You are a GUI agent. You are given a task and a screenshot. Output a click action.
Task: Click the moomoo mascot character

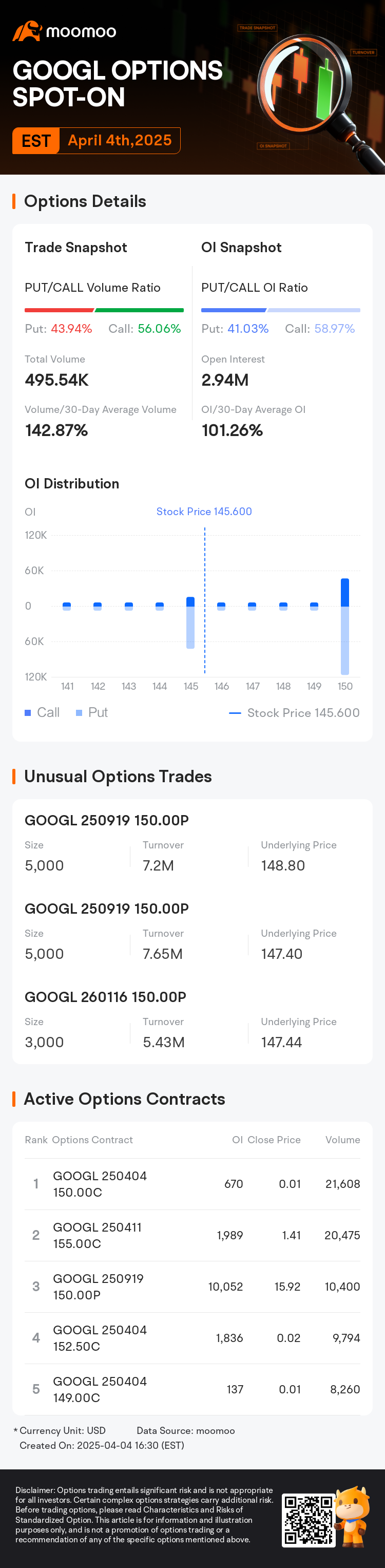(x=353, y=1517)
